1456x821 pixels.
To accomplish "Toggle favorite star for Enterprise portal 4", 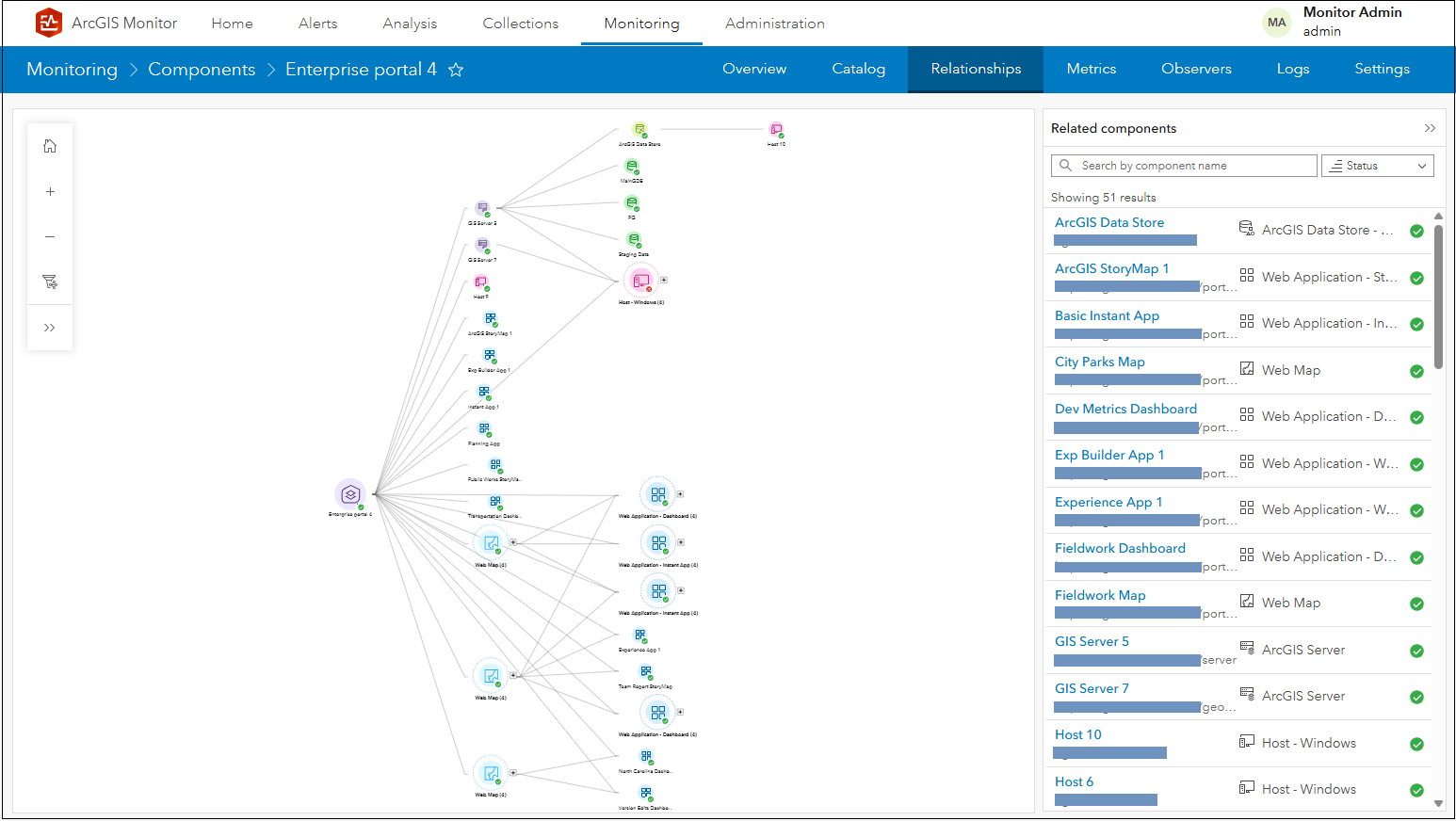I will pos(456,70).
